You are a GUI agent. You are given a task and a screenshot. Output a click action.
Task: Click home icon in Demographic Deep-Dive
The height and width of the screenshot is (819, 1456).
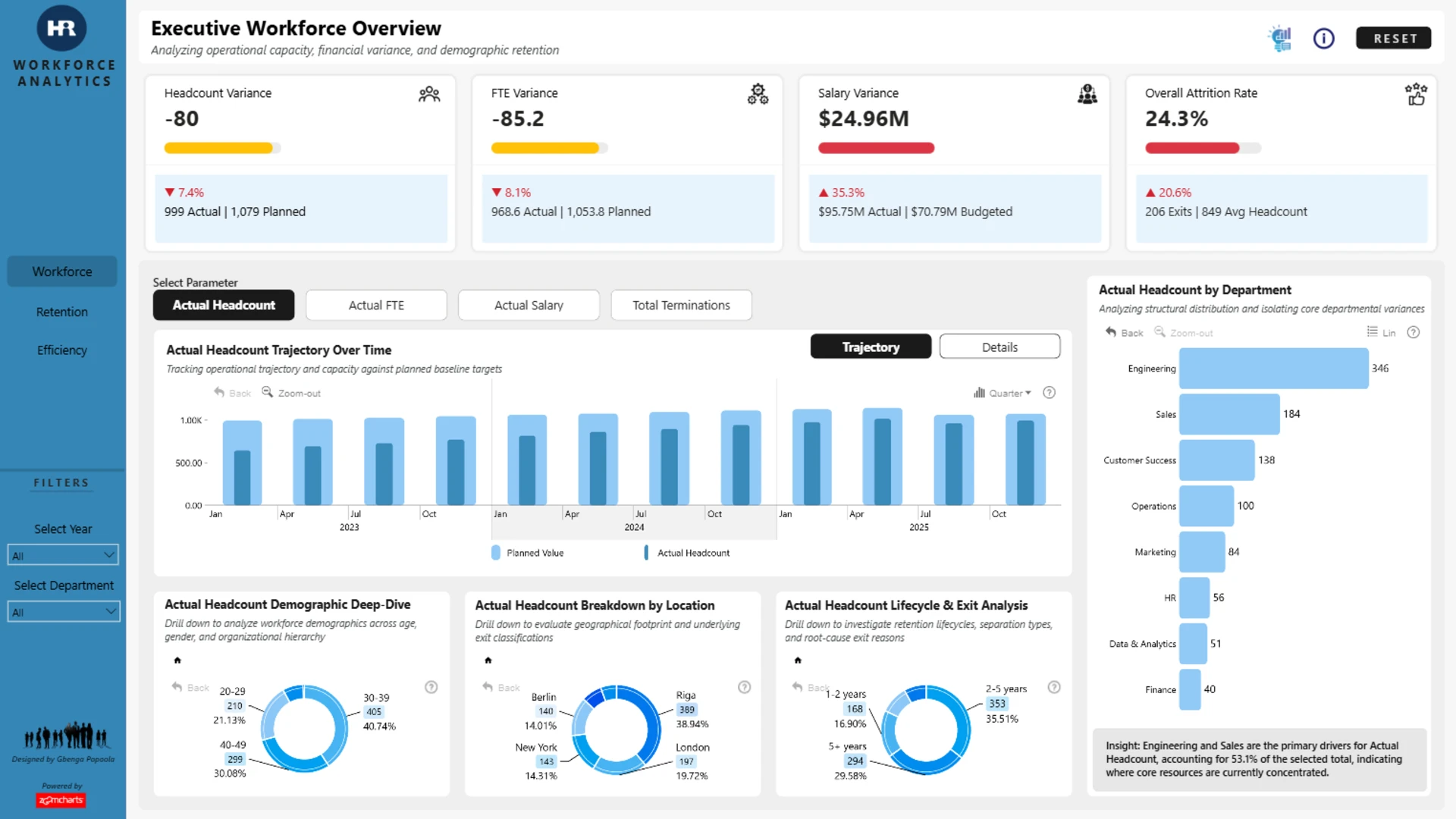177,661
